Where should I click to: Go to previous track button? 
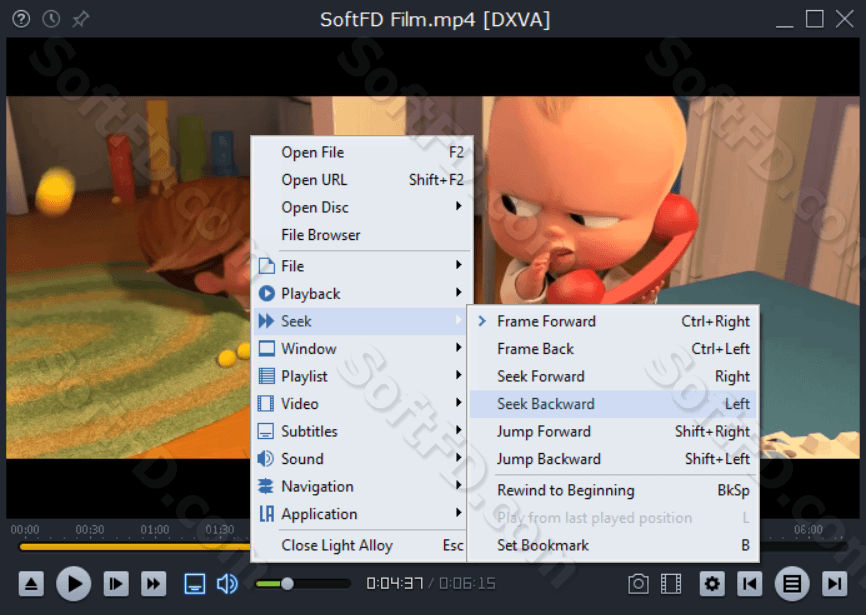click(x=749, y=584)
